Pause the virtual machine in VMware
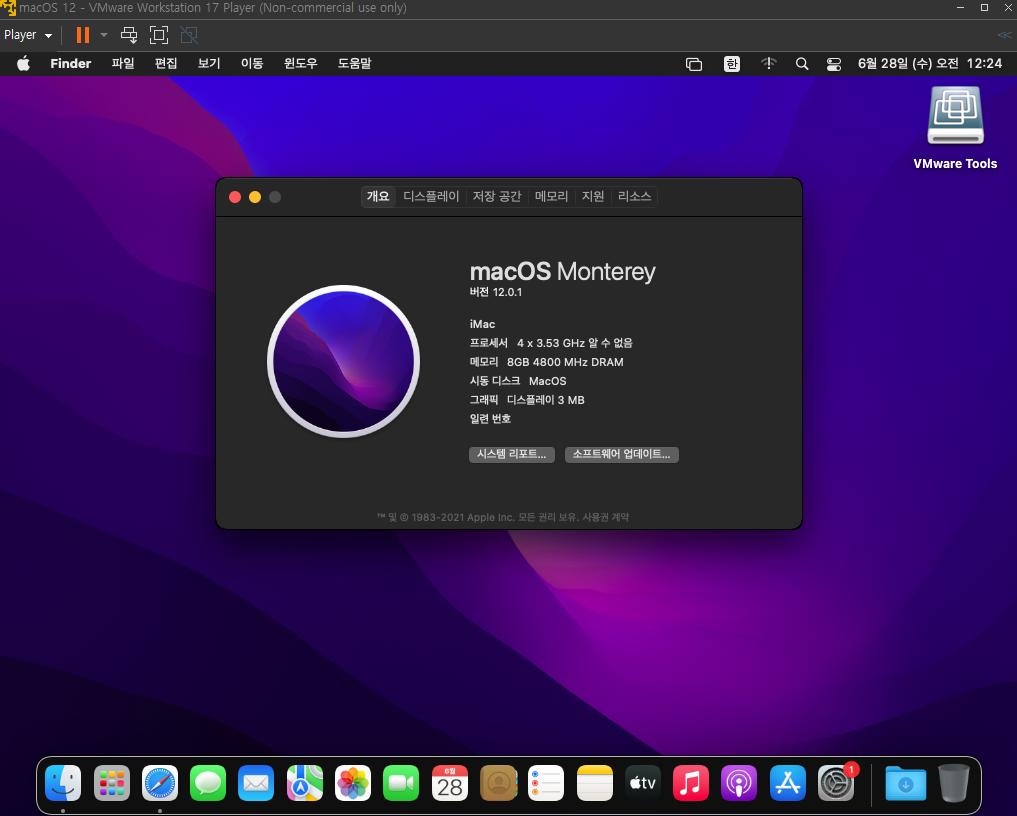The width and height of the screenshot is (1017, 816). pyautogui.click(x=83, y=35)
